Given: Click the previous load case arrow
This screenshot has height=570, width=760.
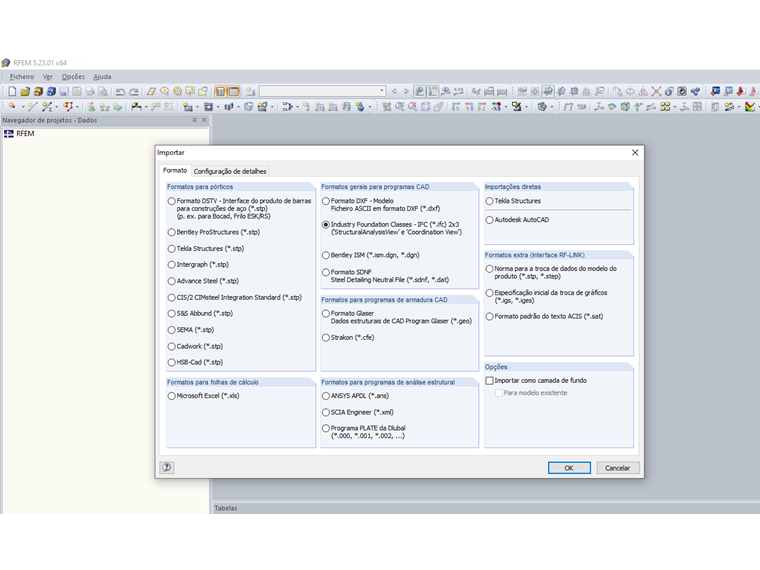Looking at the screenshot, I should click(x=394, y=91).
